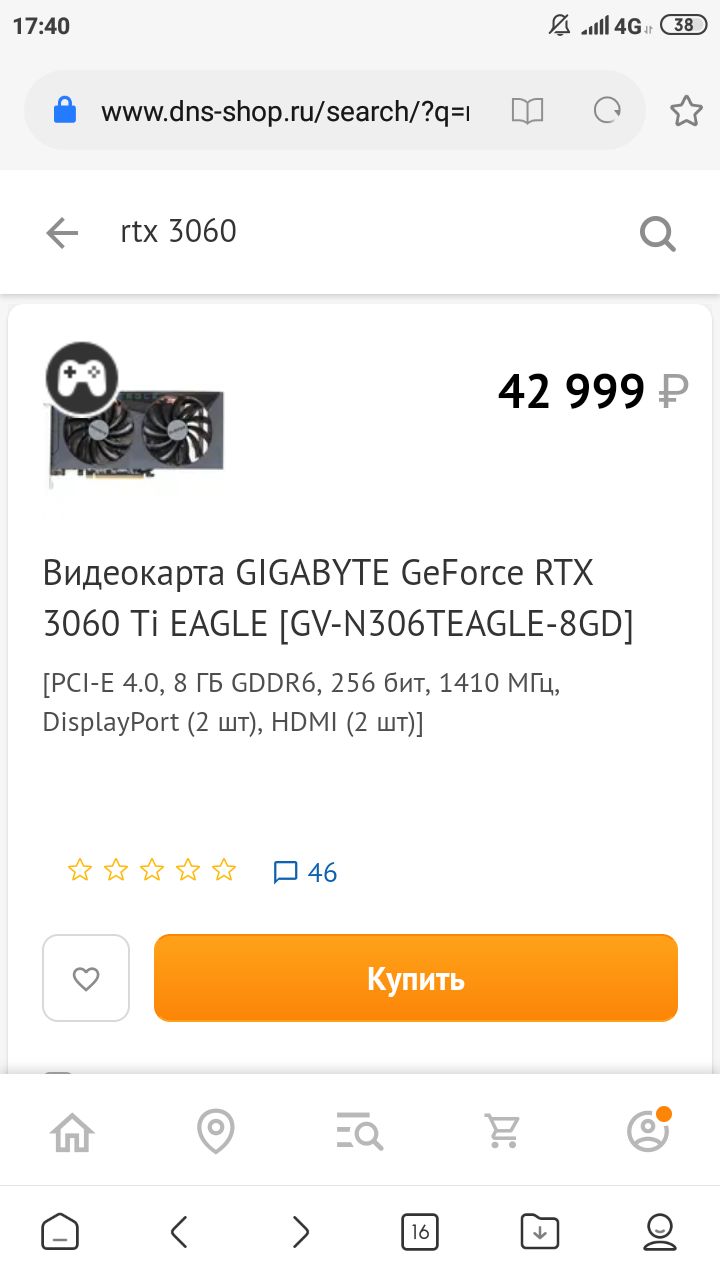Image resolution: width=720 pixels, height=1280 pixels.
Task: Go to browser home button
Action: [x=60, y=1231]
